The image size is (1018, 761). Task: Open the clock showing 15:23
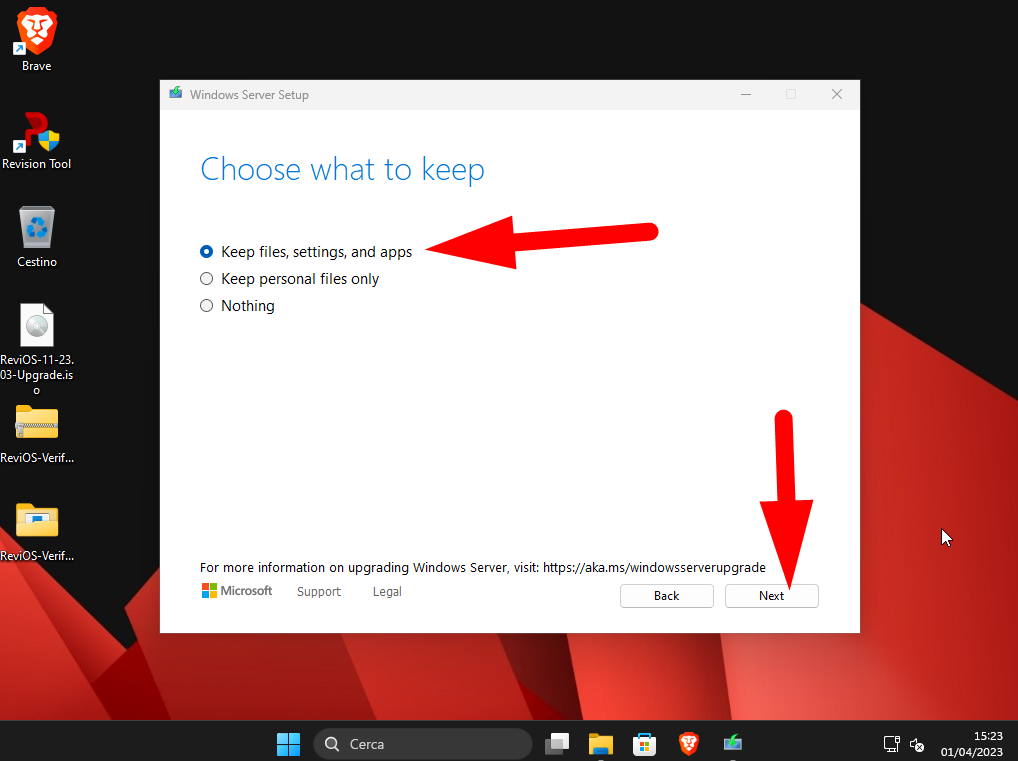(x=971, y=744)
